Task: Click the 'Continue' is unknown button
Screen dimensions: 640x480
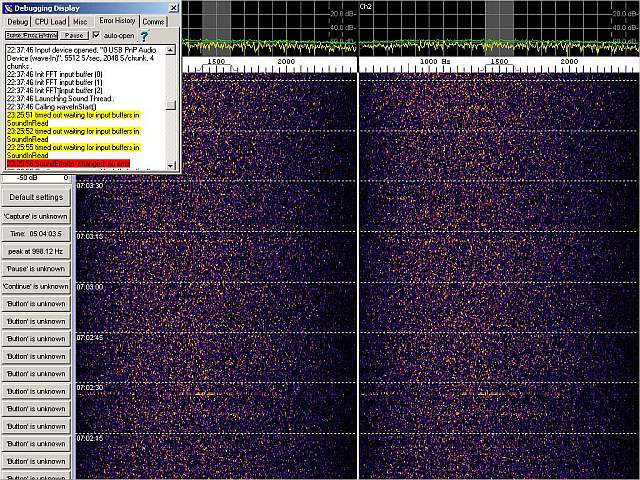Action: [x=36, y=286]
